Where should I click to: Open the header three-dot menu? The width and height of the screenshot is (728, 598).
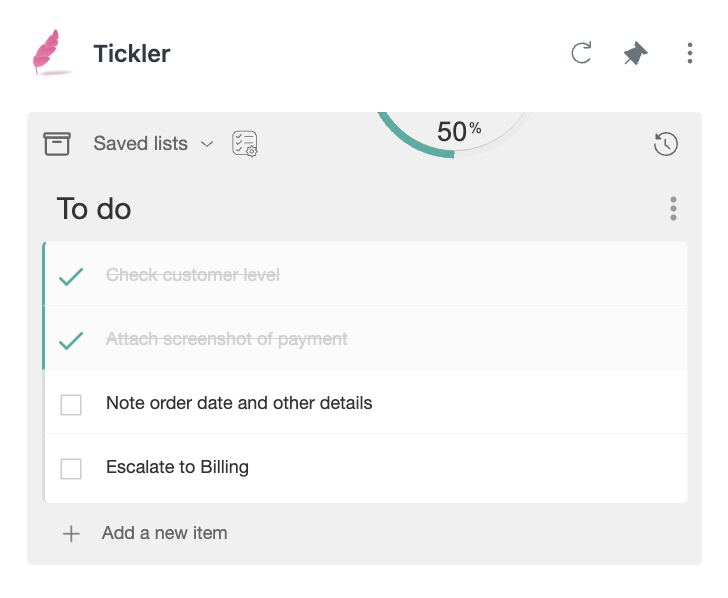coord(689,53)
